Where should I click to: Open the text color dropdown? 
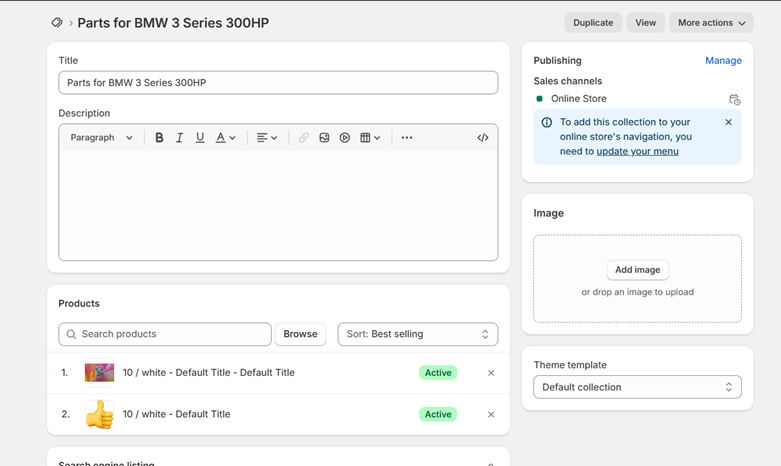pos(225,138)
